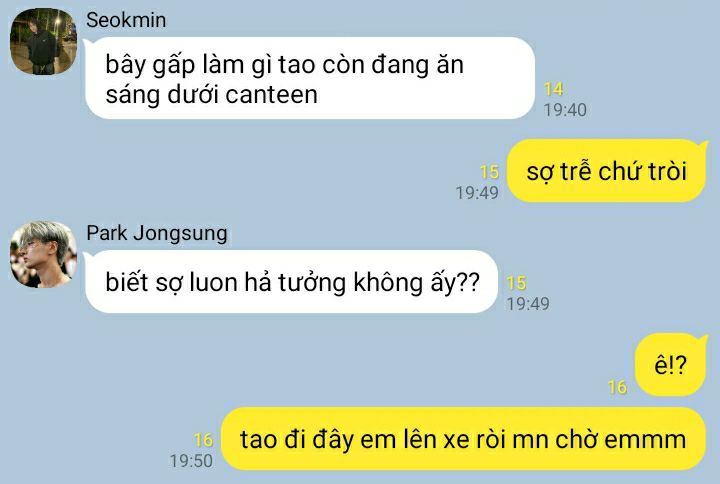Click unread count 16 beside the "ê!?" bubble
Screen dimensions: 720x484
coord(617,388)
